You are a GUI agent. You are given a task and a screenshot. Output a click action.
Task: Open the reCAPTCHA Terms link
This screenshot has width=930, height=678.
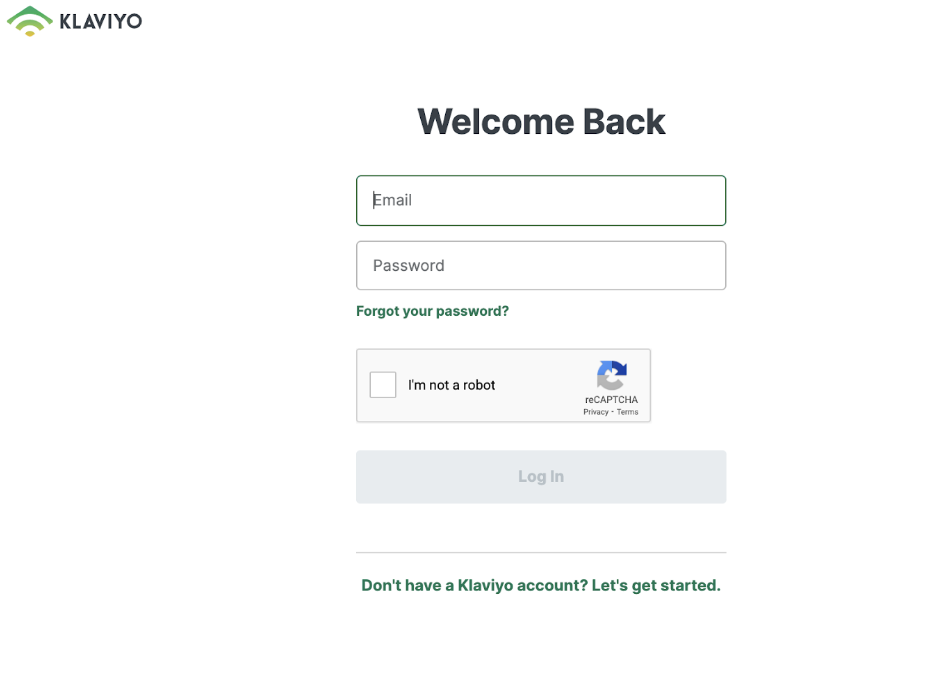(x=628, y=412)
